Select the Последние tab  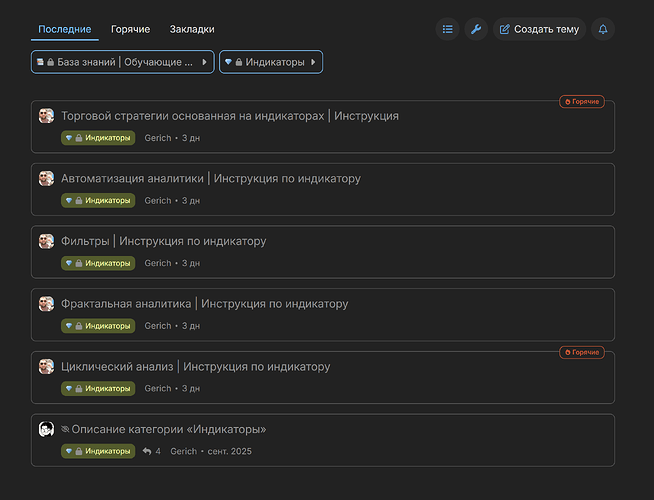[x=65, y=29]
